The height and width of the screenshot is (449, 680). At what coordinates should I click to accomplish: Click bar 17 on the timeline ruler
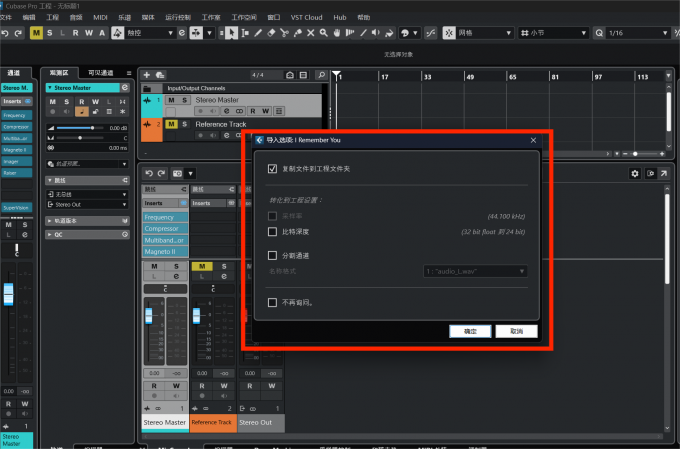click(x=384, y=77)
